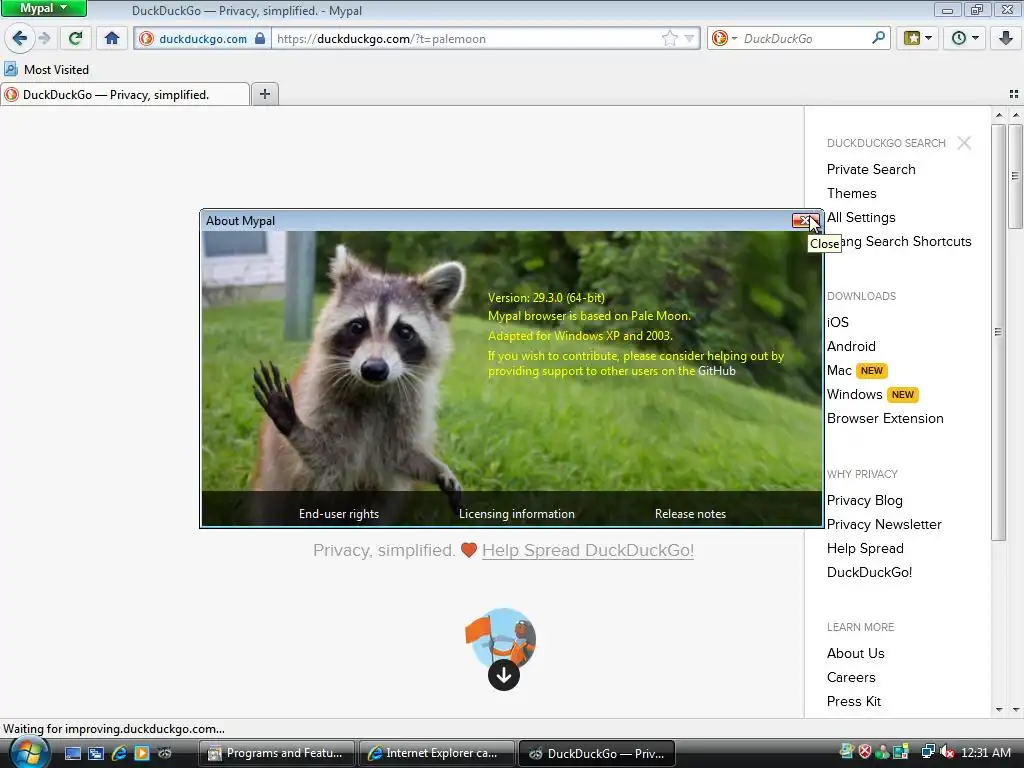
Task: Launch Internet Explorer from quick launch
Action: click(119, 753)
